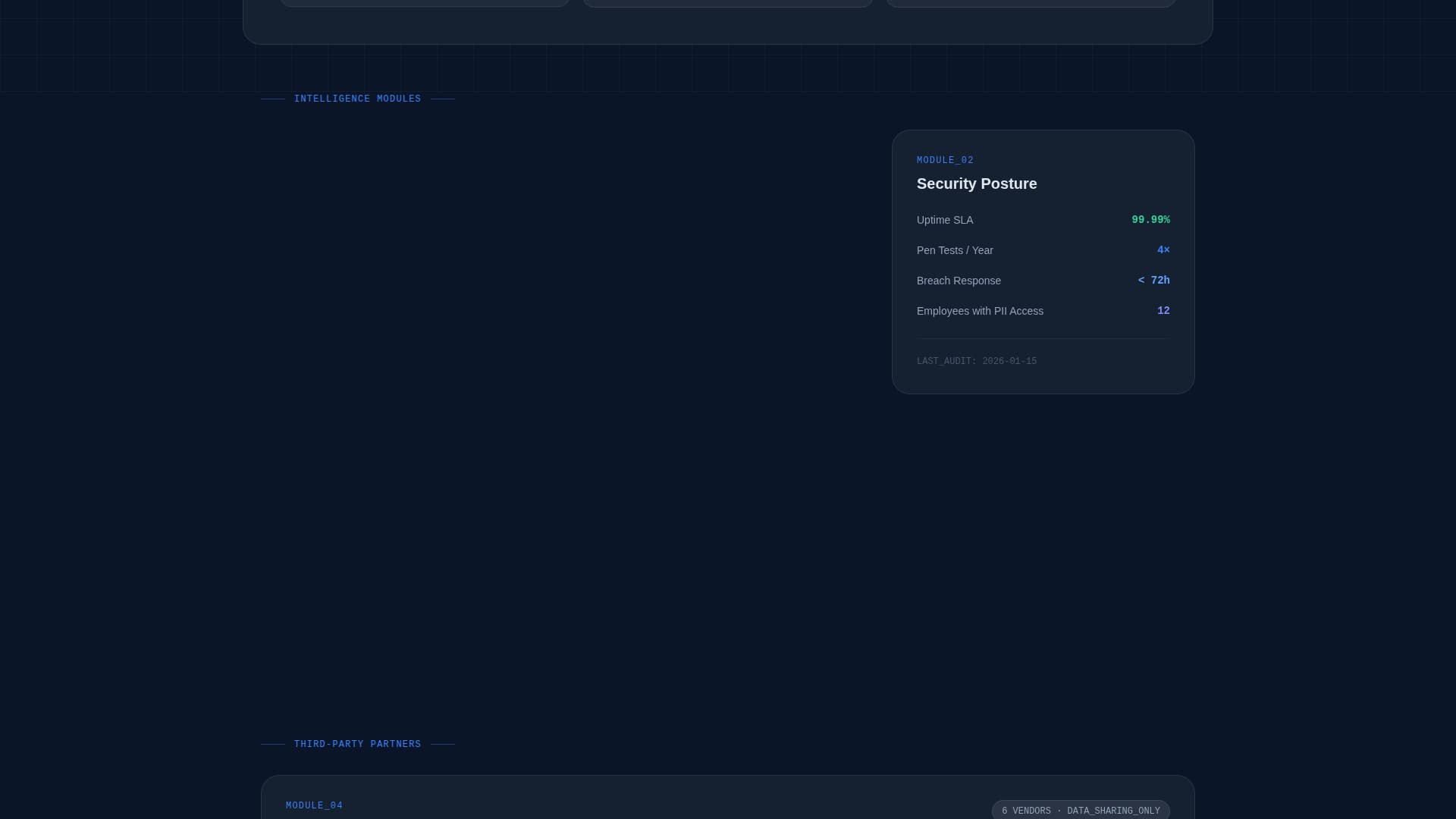The image size is (1456, 819).
Task: Click the Breach Response row label
Action: click(958, 281)
